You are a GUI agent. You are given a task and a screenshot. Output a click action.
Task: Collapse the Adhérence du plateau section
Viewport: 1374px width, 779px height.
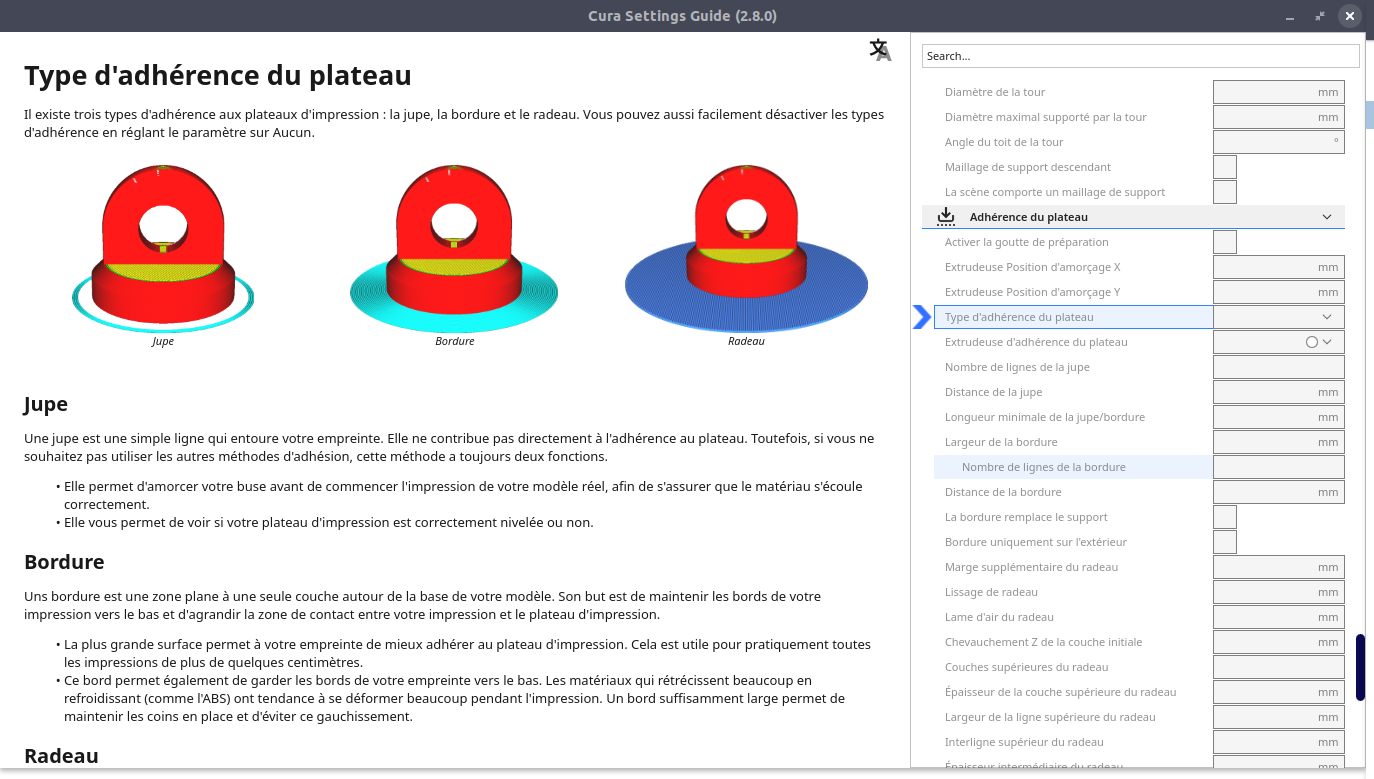coord(1327,217)
